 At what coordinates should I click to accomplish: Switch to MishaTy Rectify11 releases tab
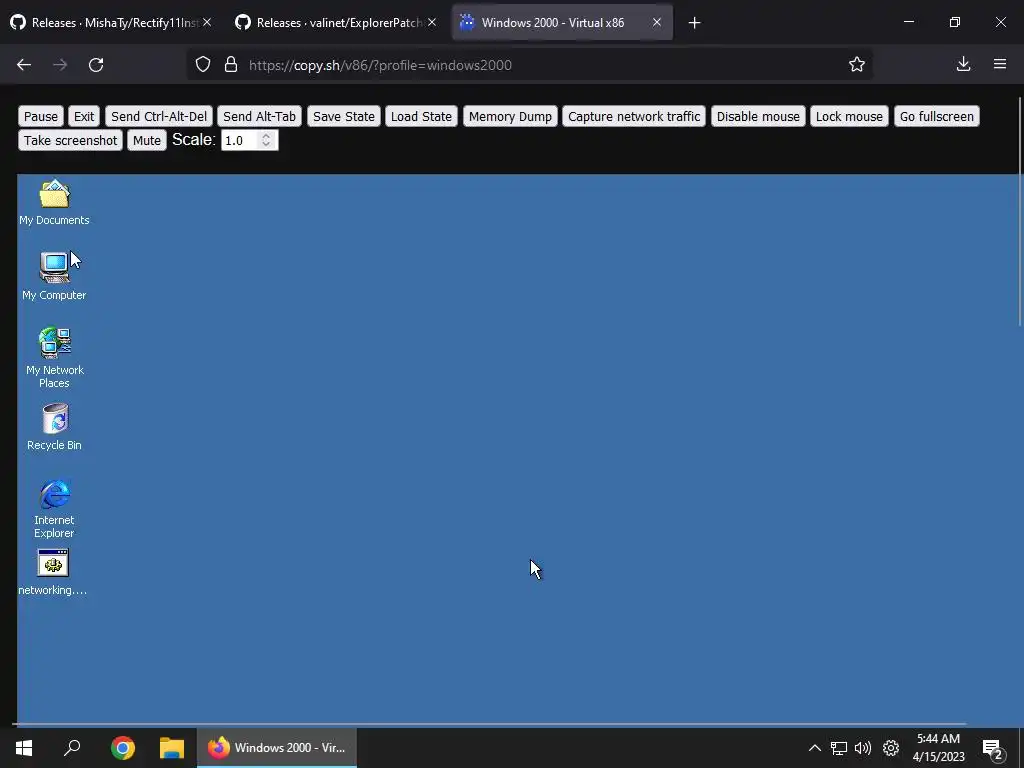111,22
